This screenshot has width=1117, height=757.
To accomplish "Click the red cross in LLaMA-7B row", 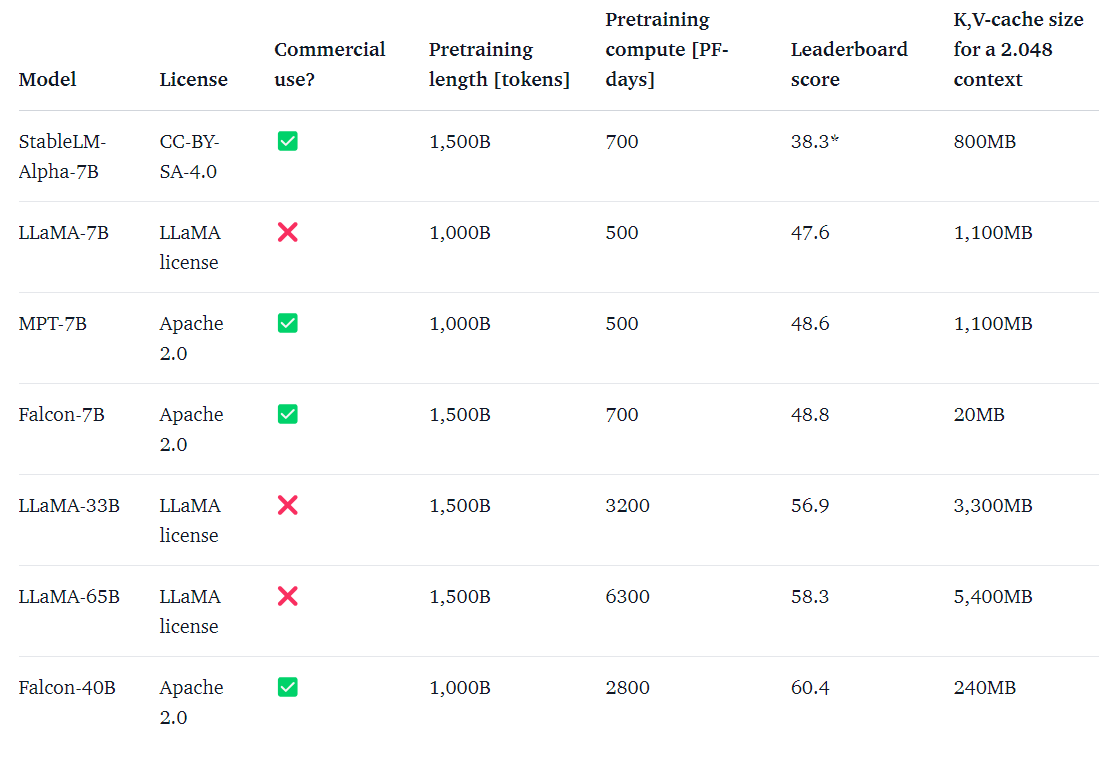I will click(x=288, y=232).
